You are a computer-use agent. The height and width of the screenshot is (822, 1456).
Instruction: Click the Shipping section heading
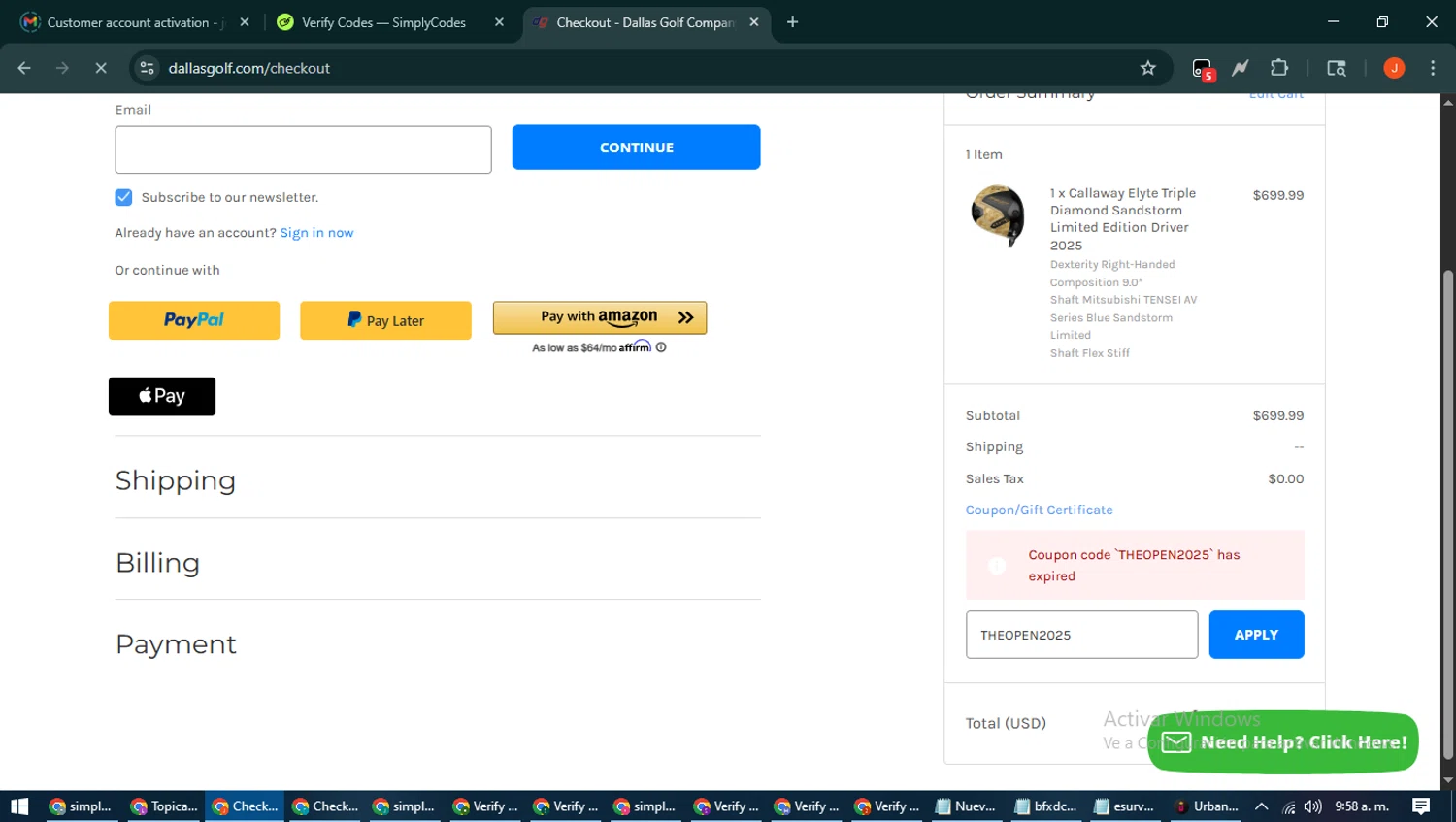click(x=176, y=480)
